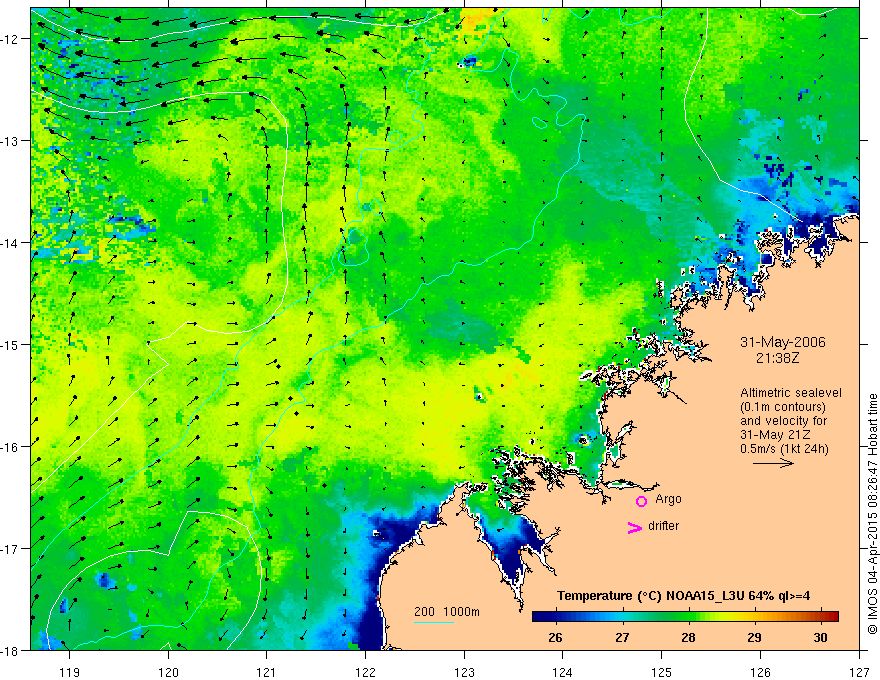This screenshot has width=880, height=680.
Task: Select the date text 31-May-2006
Action: pyautogui.click(x=783, y=342)
